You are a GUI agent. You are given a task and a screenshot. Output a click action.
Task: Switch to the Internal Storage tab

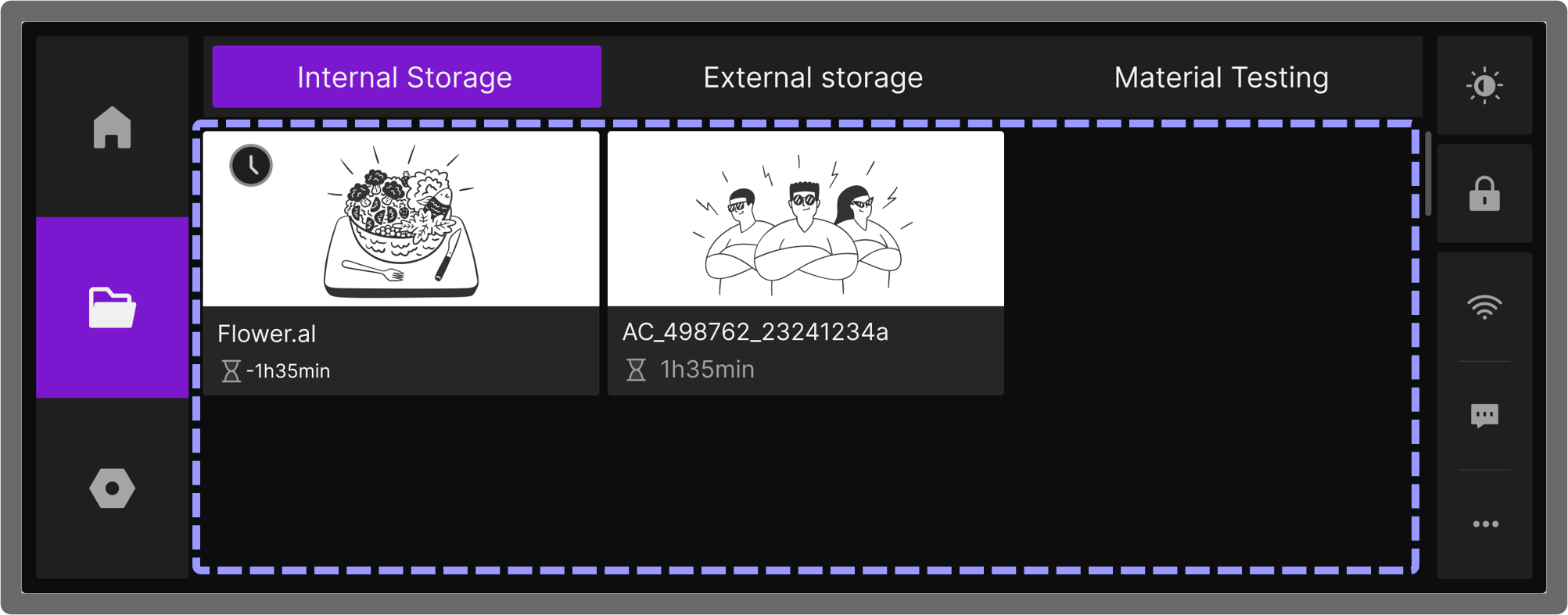[x=406, y=77]
